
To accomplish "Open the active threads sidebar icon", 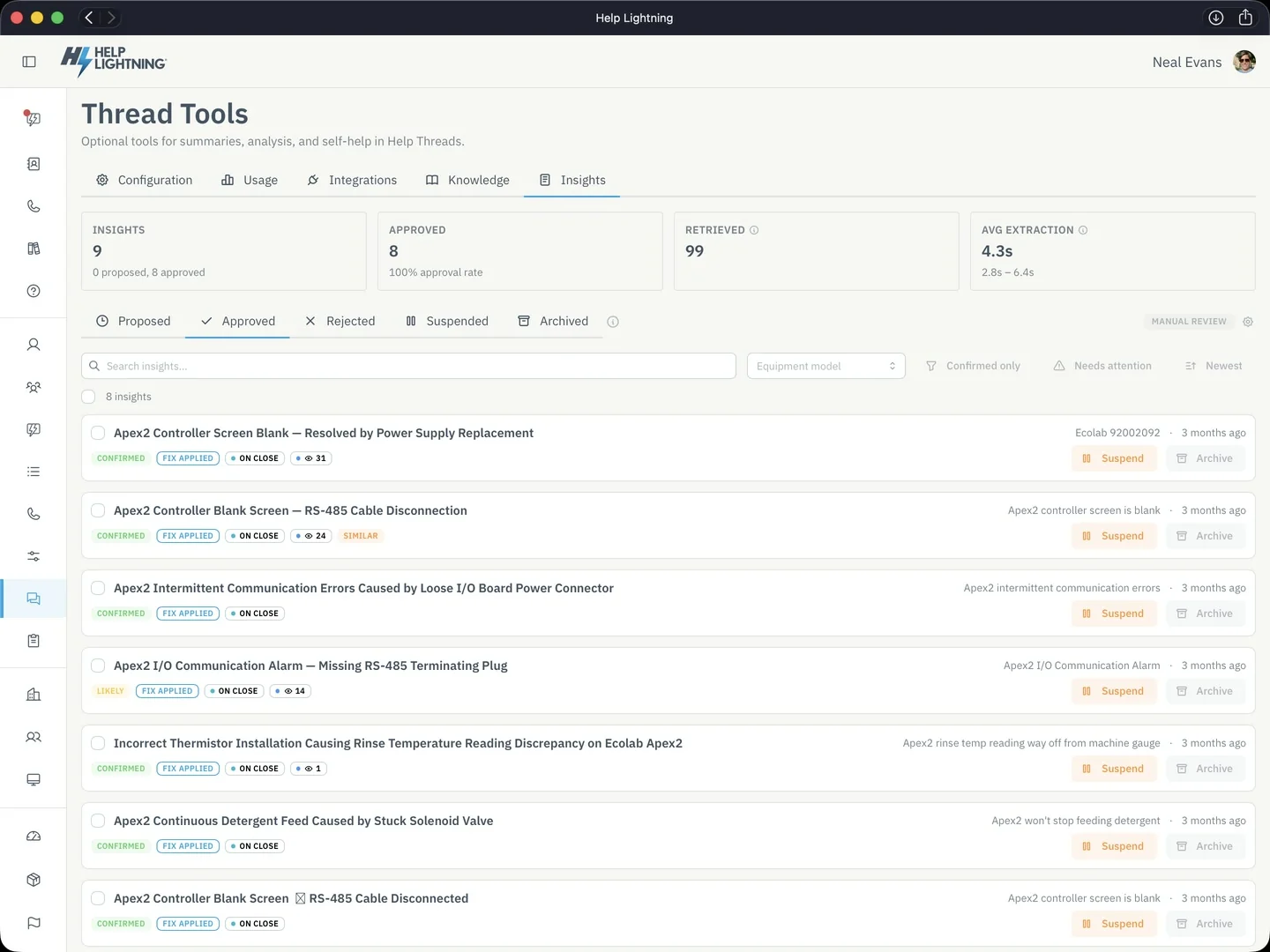I will [x=34, y=599].
